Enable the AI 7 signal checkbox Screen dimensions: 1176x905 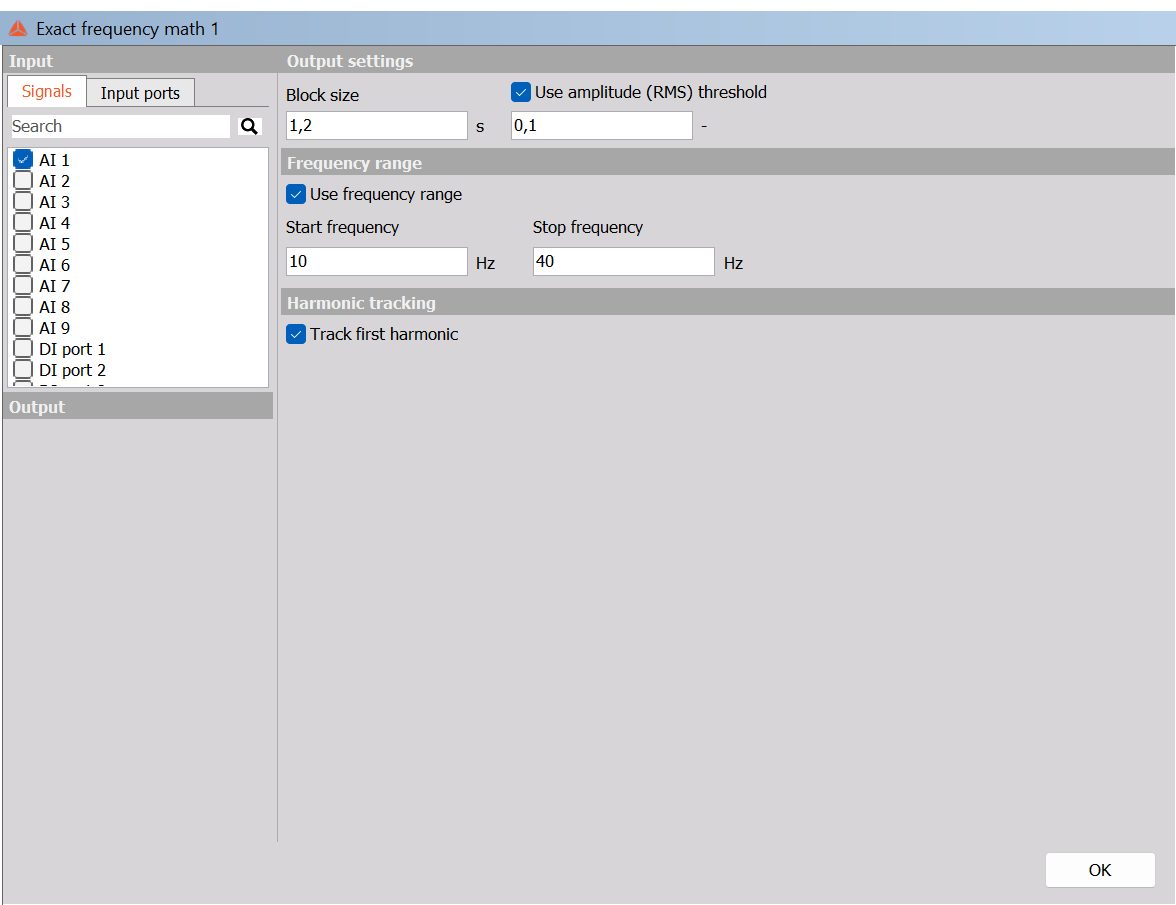tap(23, 286)
